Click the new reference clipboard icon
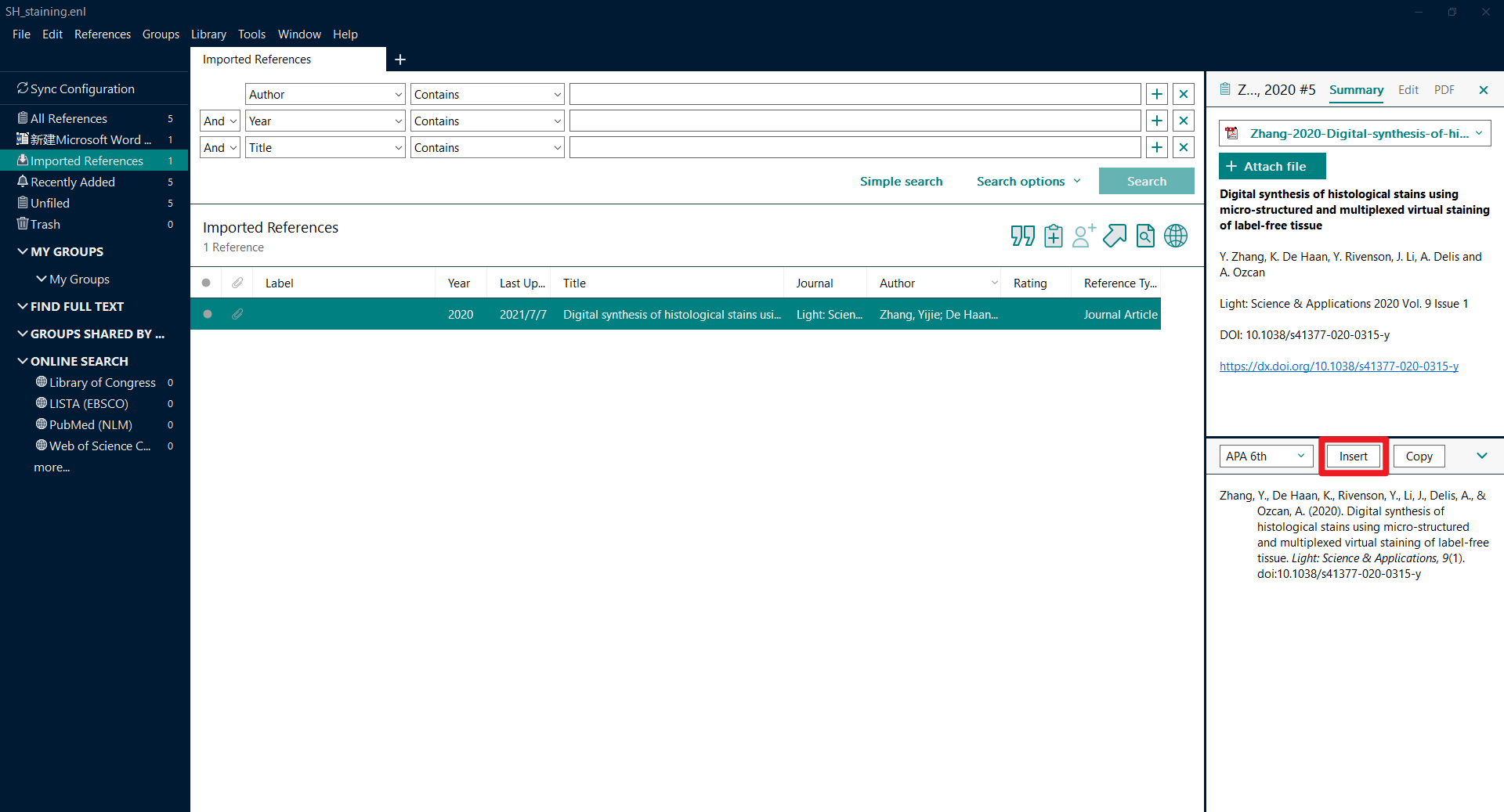 [1054, 236]
